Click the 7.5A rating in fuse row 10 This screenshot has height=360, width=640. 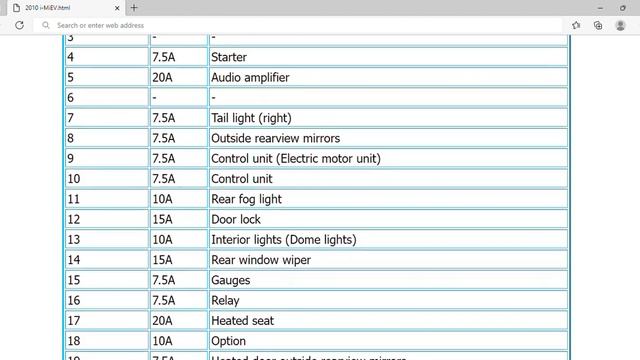pyautogui.click(x=179, y=179)
